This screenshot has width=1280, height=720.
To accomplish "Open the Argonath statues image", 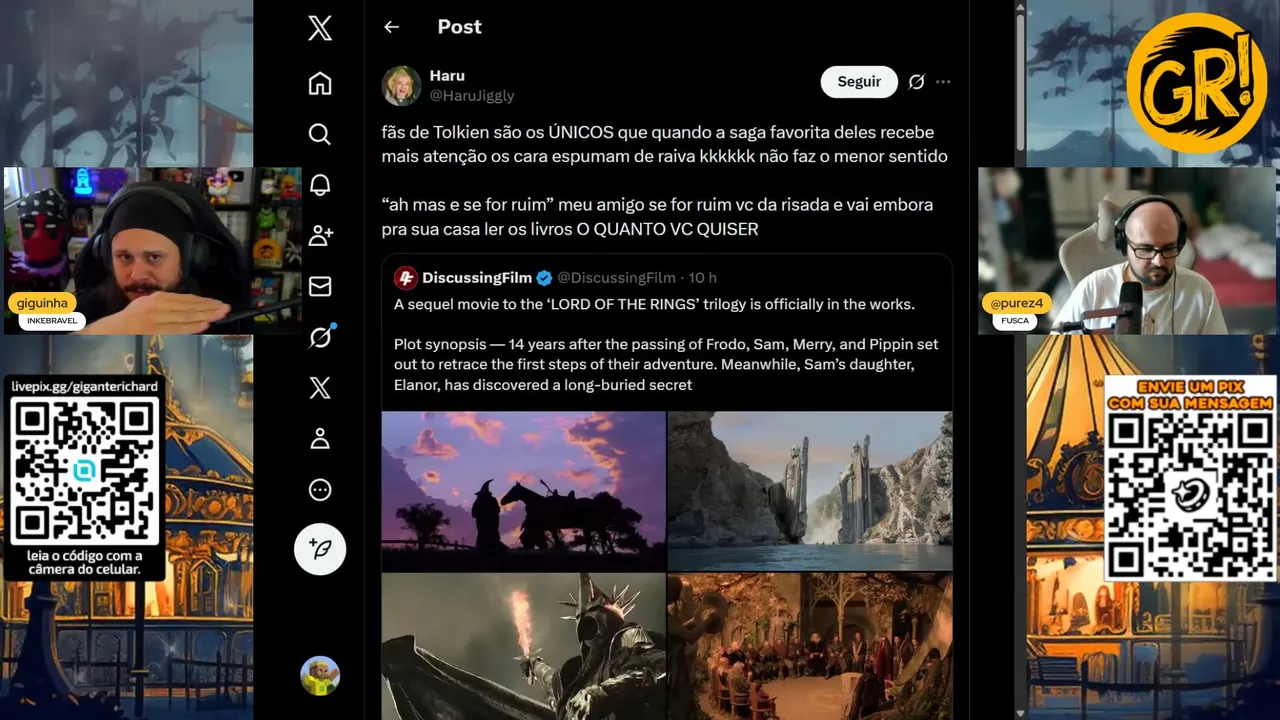I will tap(810, 491).
